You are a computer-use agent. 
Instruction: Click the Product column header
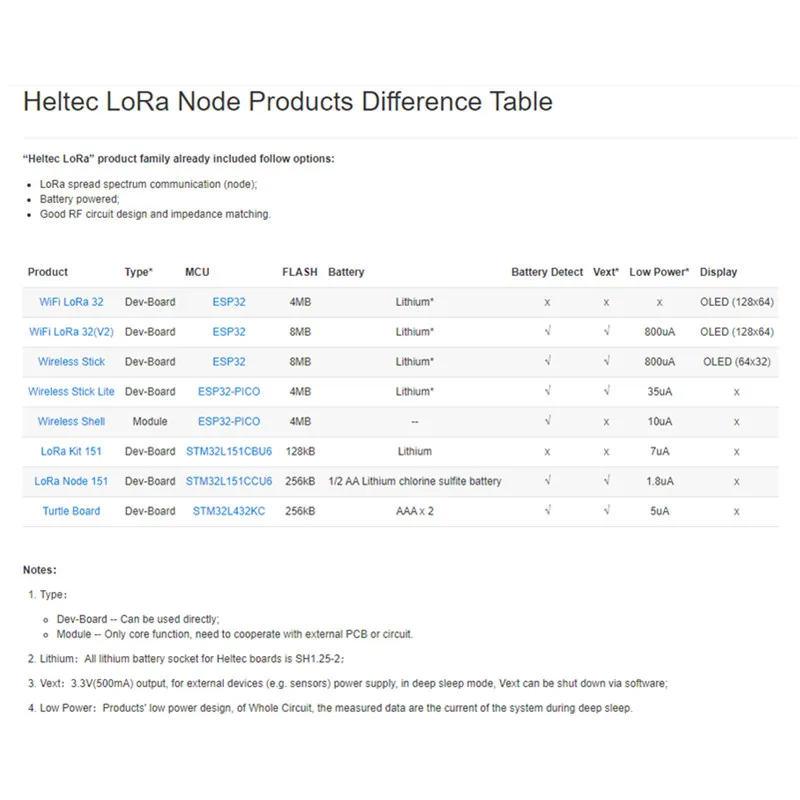click(x=48, y=272)
